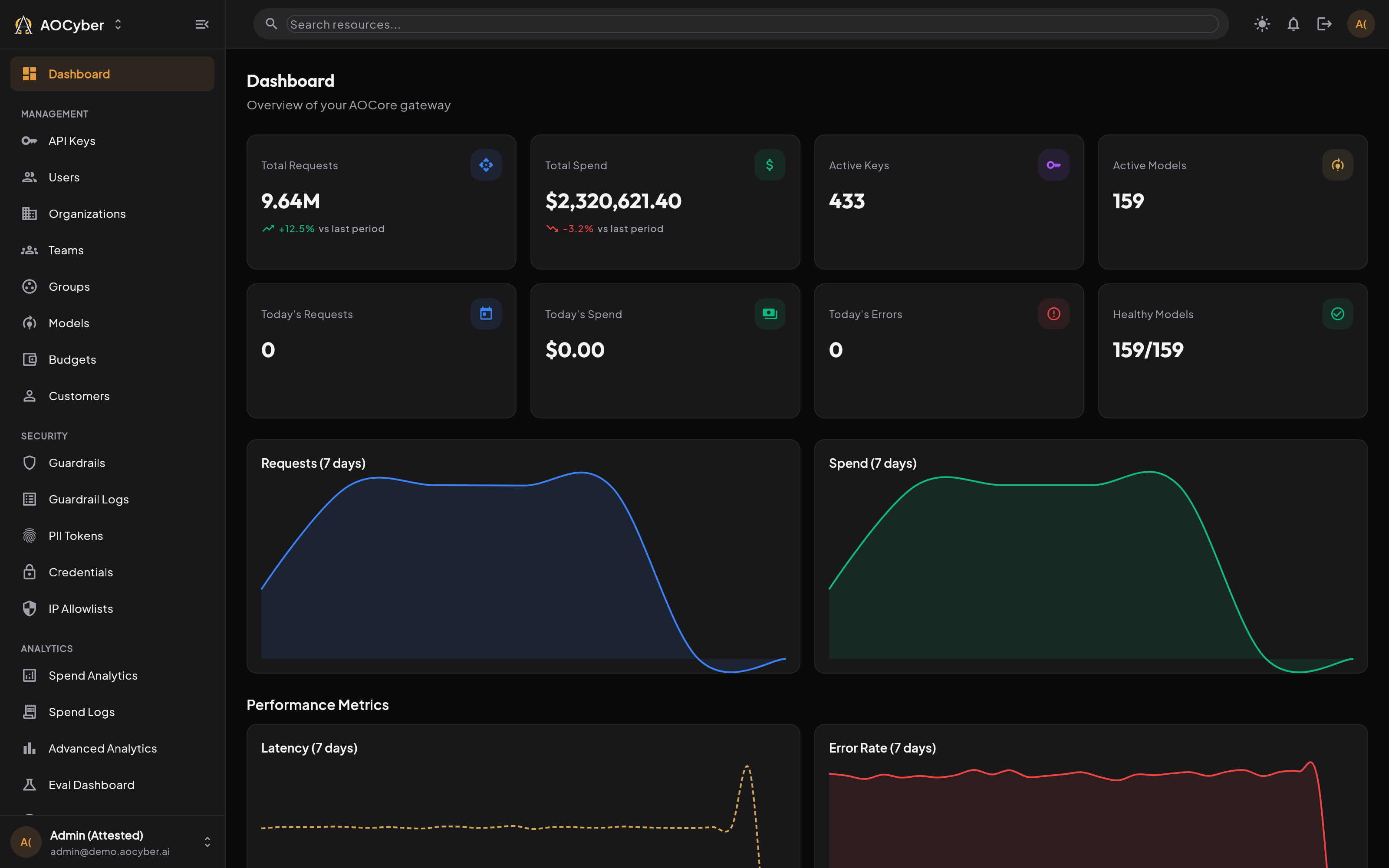Click the Advanced Analytics bar icon
The image size is (1389, 868).
(29, 749)
